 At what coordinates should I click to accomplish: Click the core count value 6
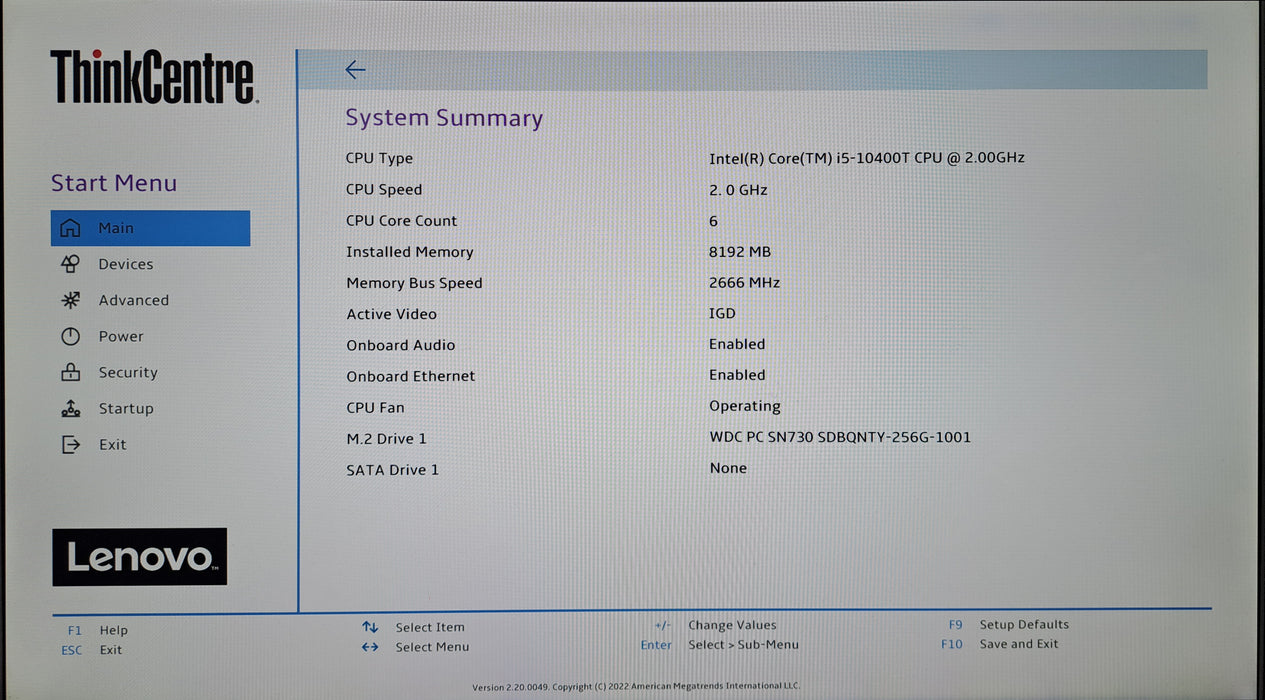(713, 220)
